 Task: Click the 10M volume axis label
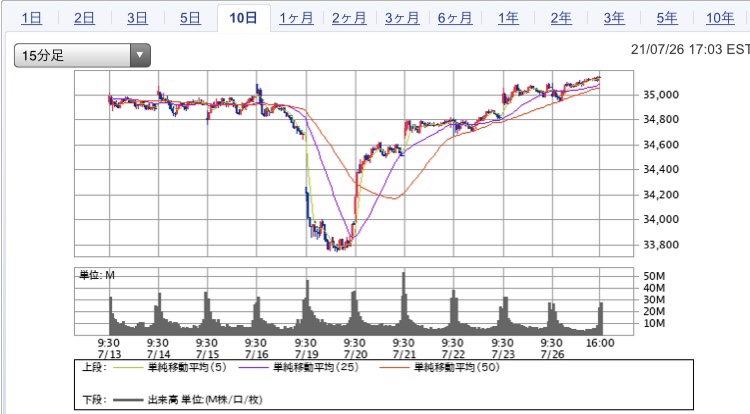654,323
